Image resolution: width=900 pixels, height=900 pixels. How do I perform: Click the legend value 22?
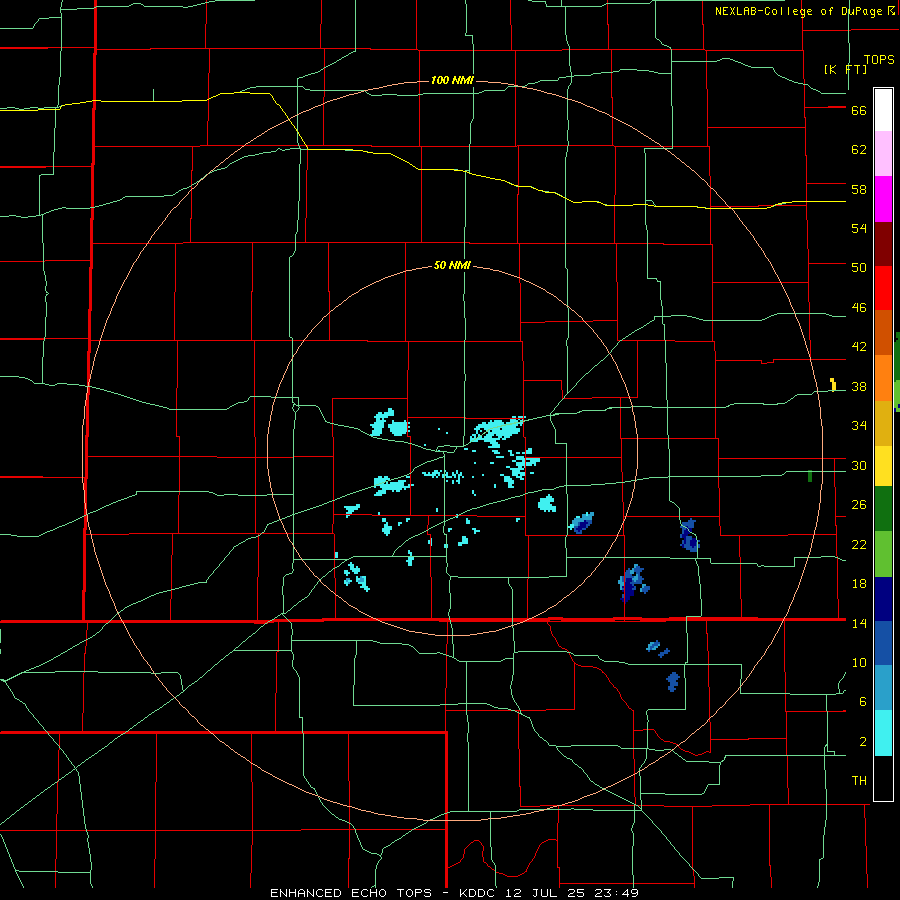(x=859, y=544)
